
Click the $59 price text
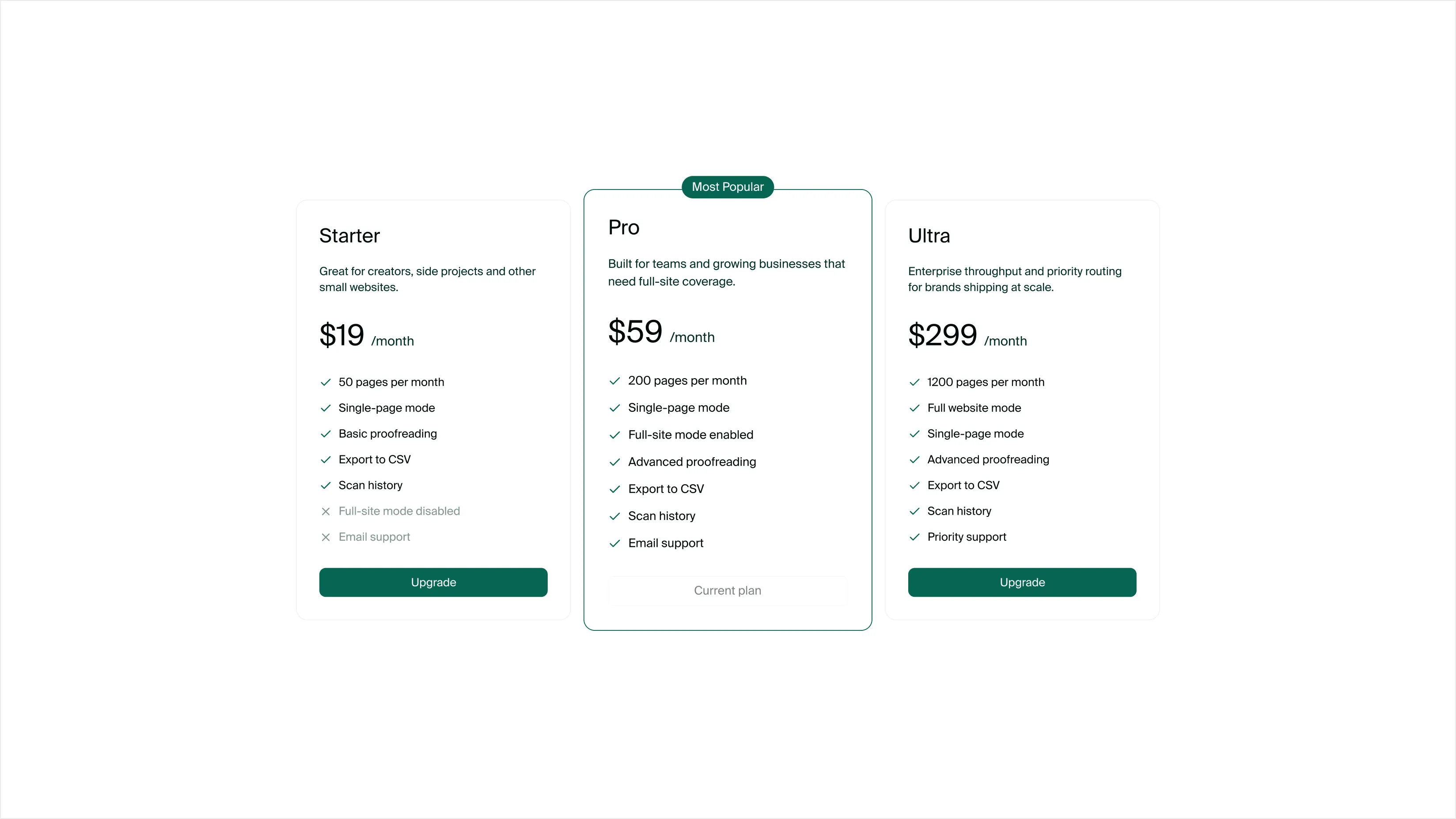635,332
